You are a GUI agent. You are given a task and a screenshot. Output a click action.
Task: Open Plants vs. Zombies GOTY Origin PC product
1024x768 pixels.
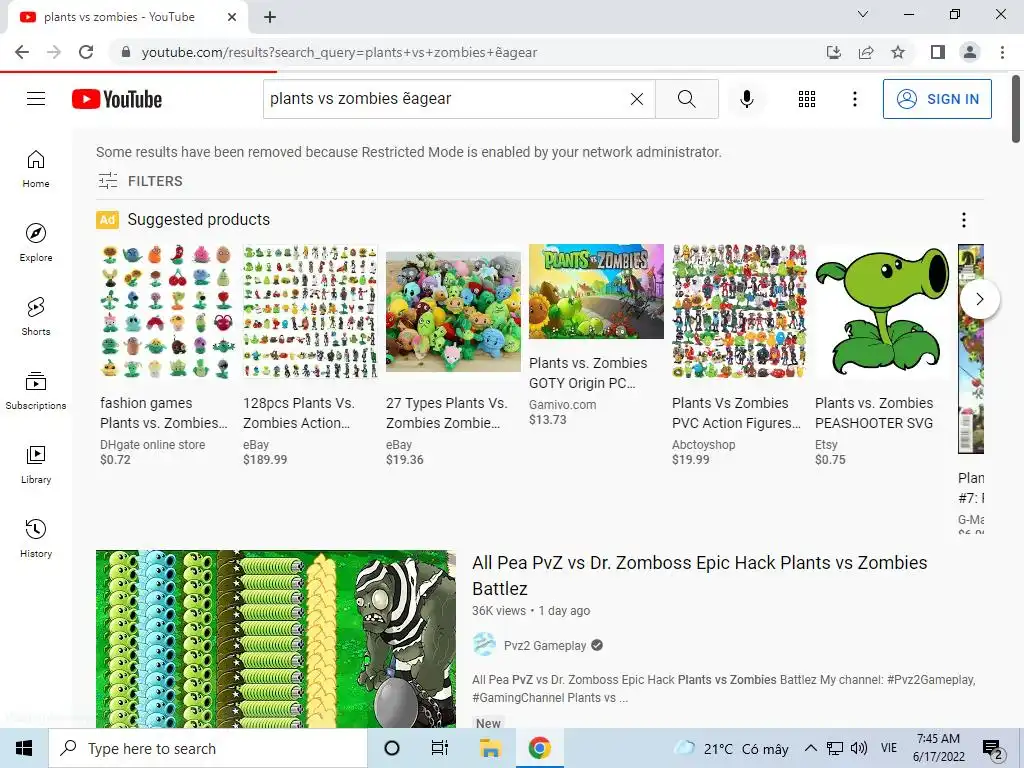(x=588, y=373)
